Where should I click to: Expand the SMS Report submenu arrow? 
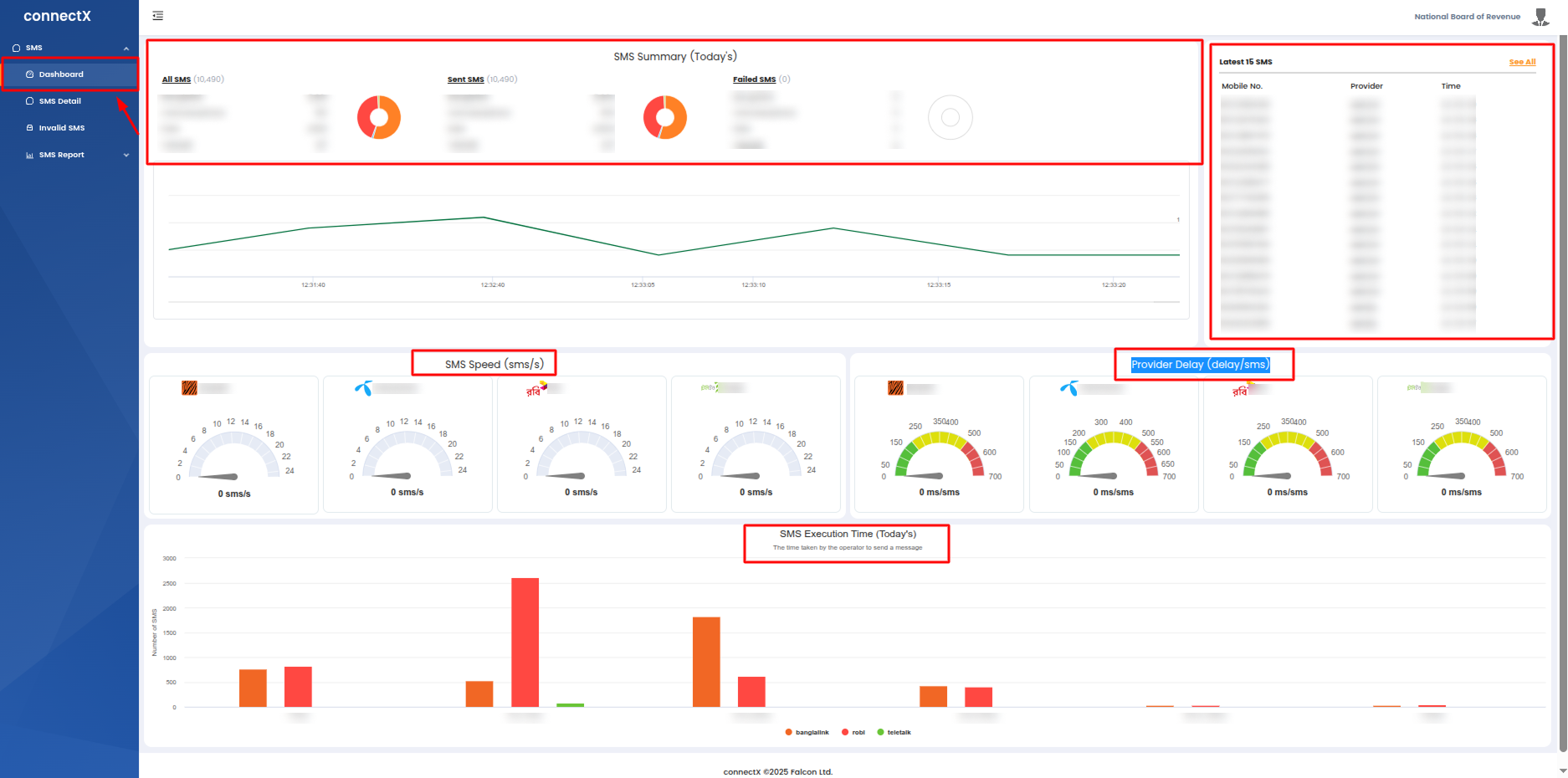click(x=126, y=155)
